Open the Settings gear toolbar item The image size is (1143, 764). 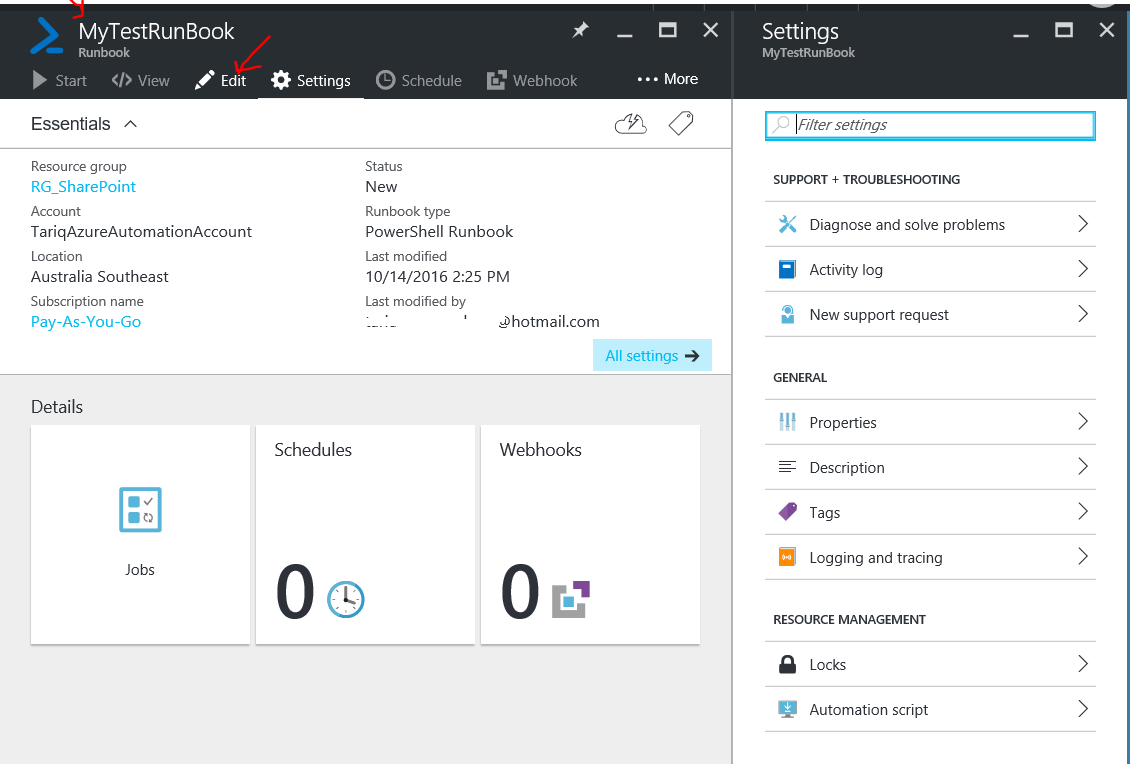tap(311, 80)
